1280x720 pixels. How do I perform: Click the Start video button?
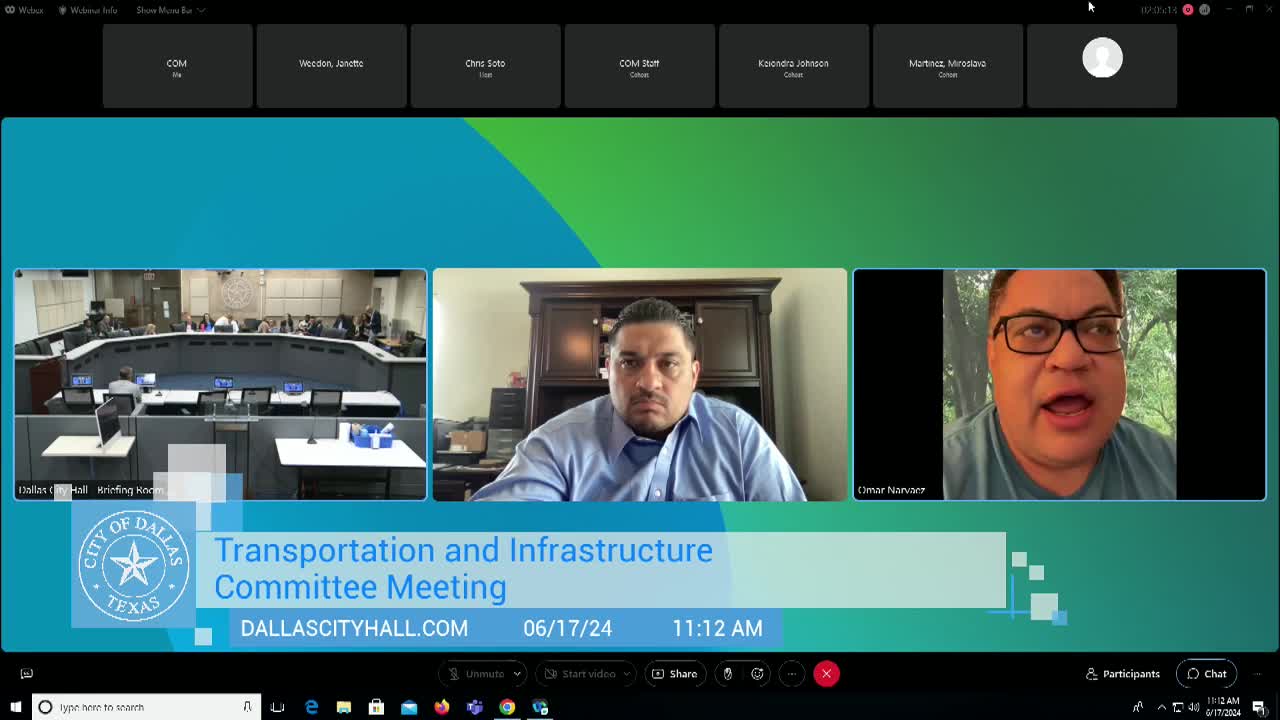(580, 674)
